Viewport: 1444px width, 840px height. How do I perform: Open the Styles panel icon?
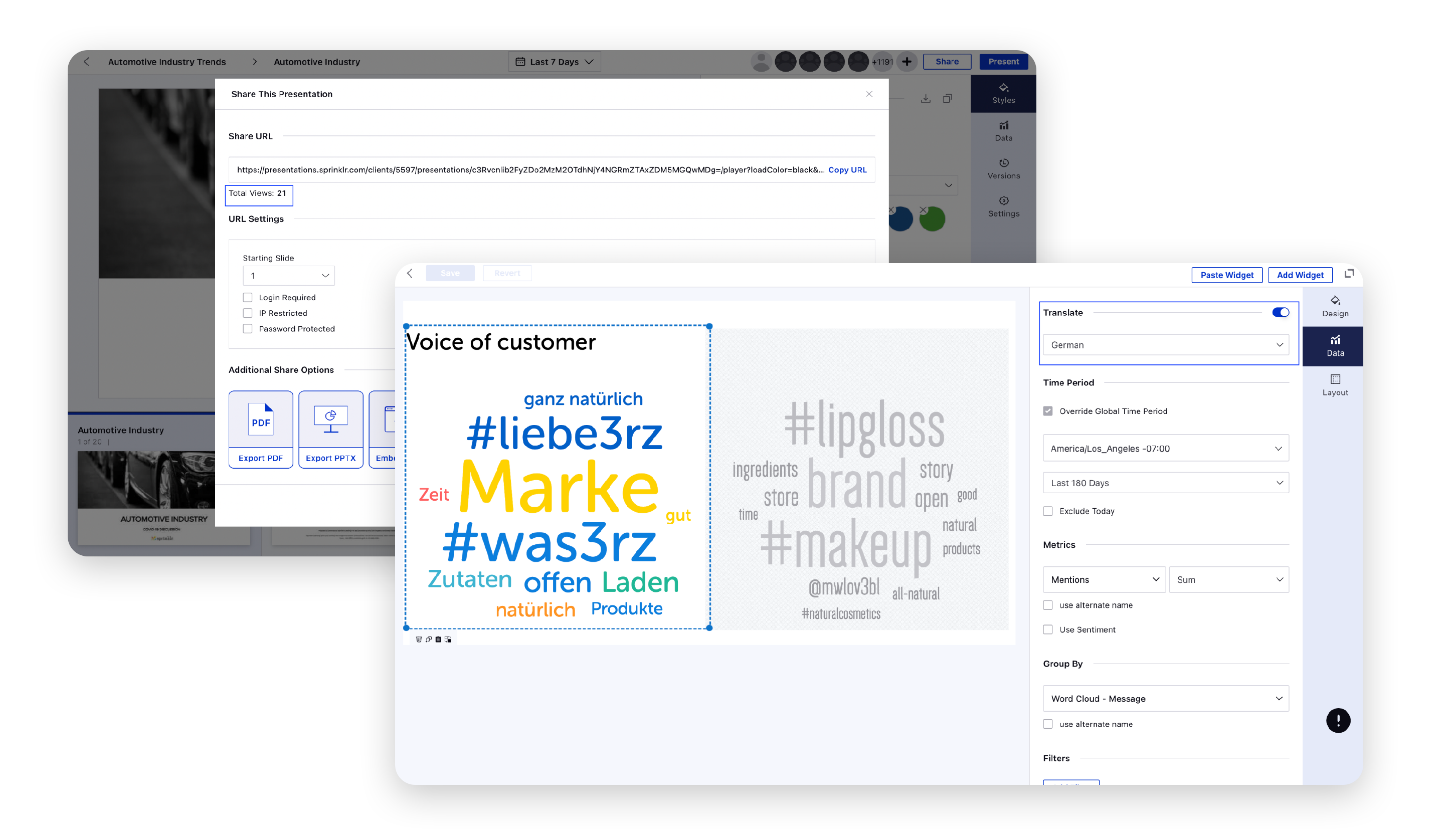coord(1003,88)
